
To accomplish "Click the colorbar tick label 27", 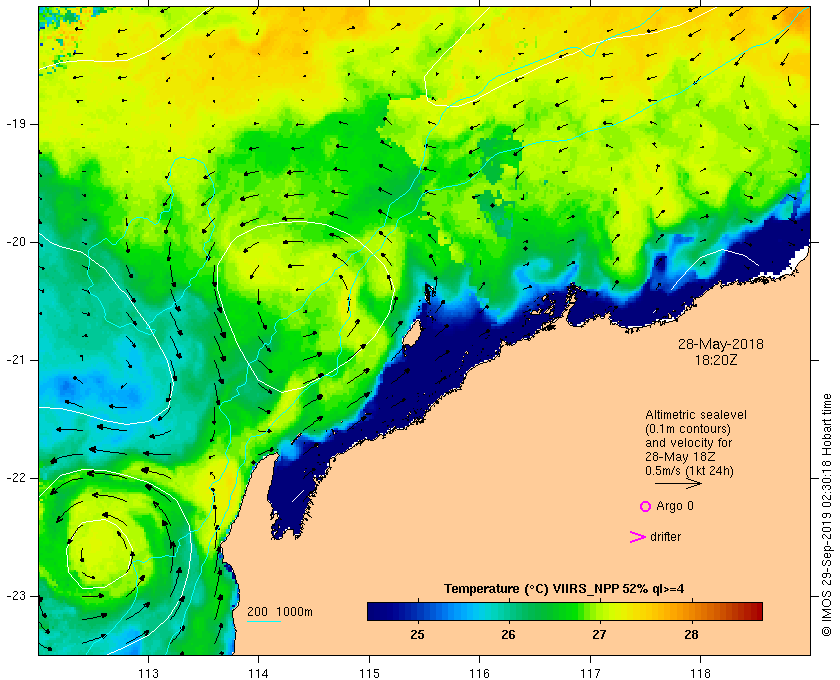I will 599,635.
